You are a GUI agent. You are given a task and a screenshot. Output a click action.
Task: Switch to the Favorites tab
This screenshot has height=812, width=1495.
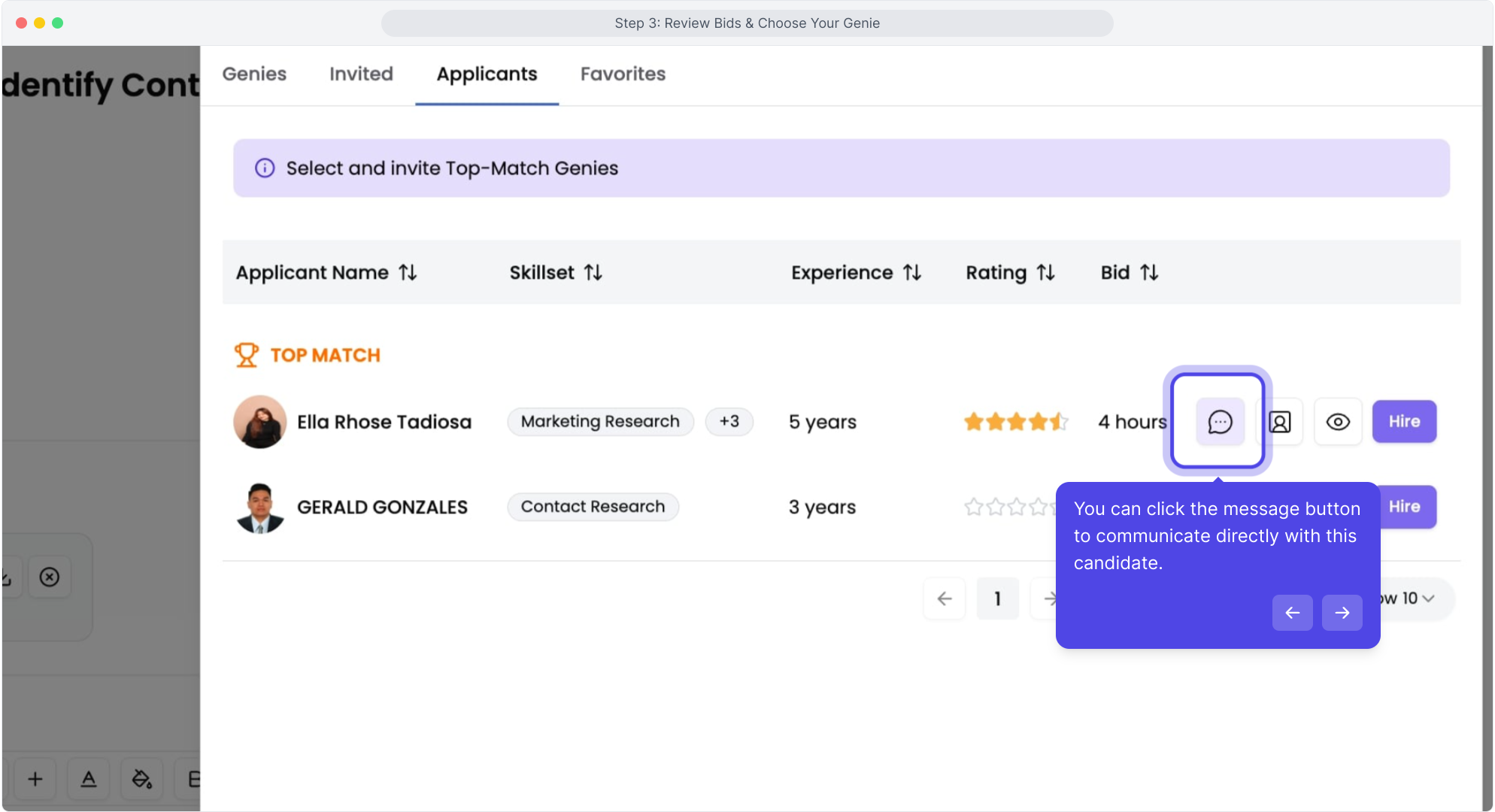click(623, 74)
